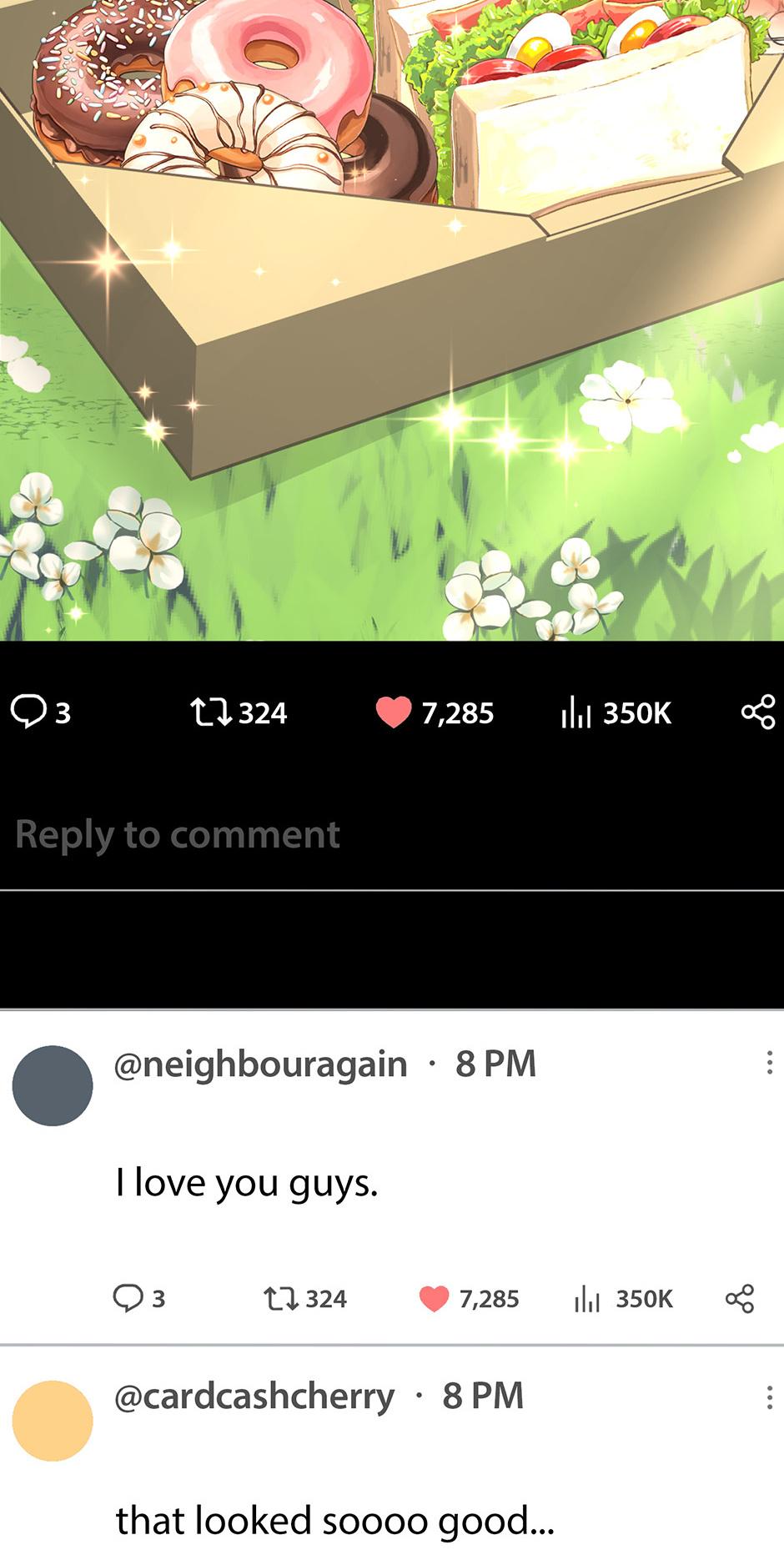Open more options for @neighbouragain comment

[769, 1062]
